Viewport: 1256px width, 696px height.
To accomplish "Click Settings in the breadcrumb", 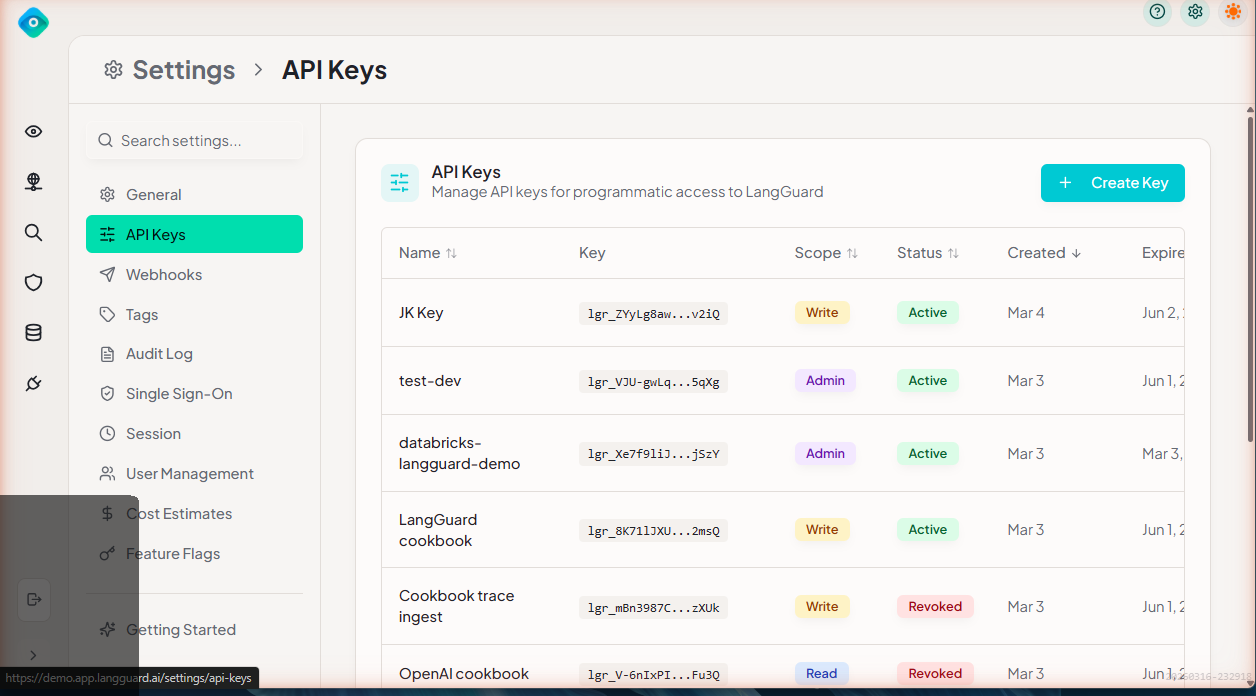I will 183,70.
